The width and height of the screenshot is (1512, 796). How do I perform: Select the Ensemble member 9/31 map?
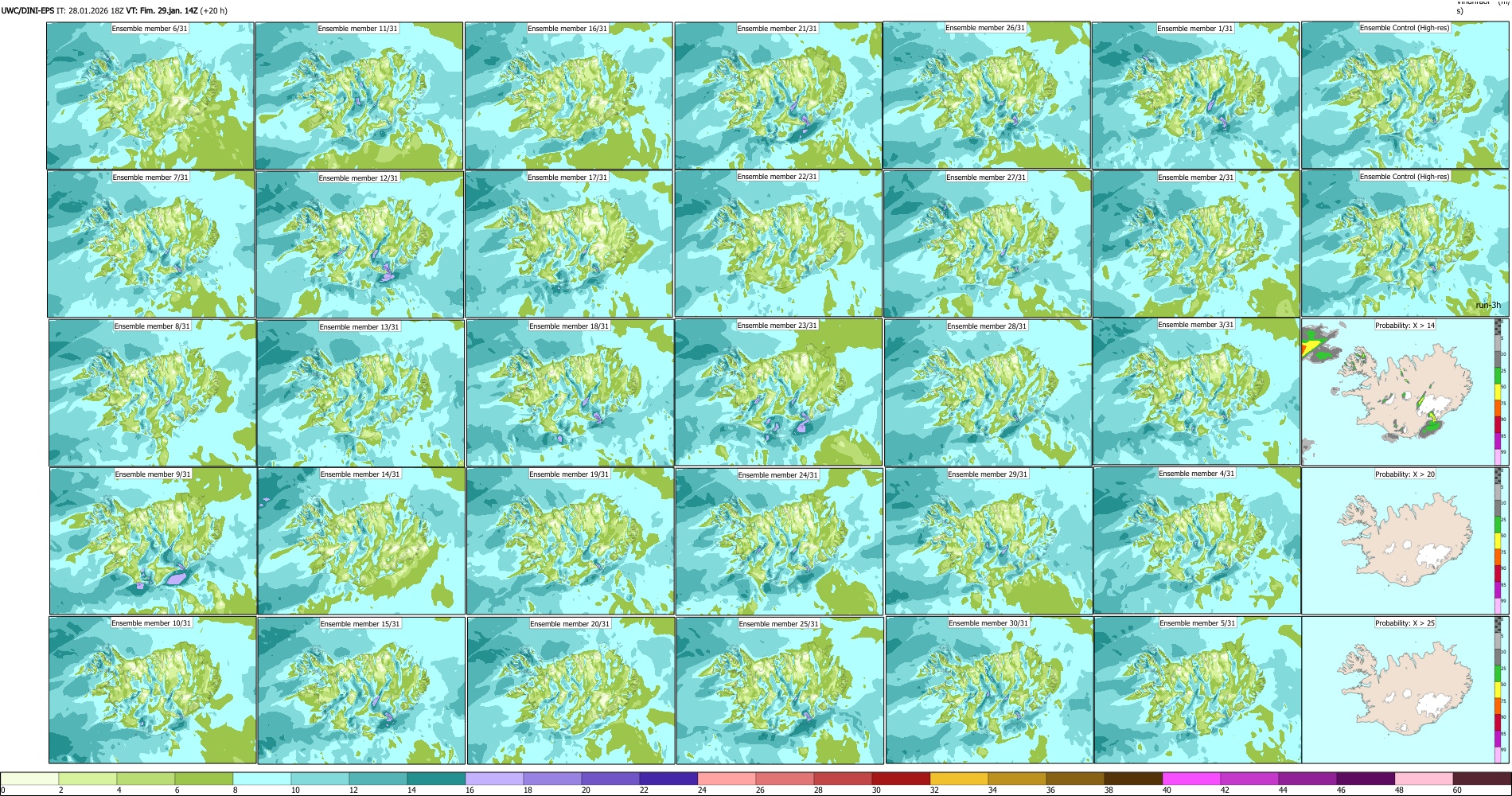click(153, 541)
